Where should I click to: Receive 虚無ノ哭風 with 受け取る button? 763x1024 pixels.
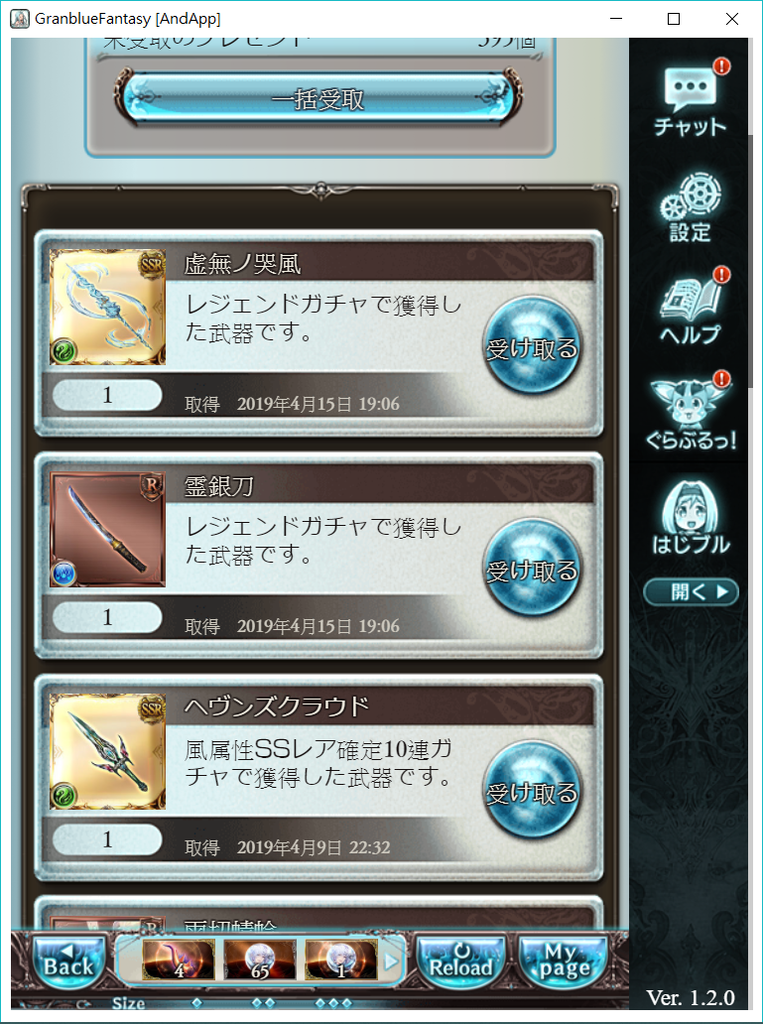pos(532,347)
